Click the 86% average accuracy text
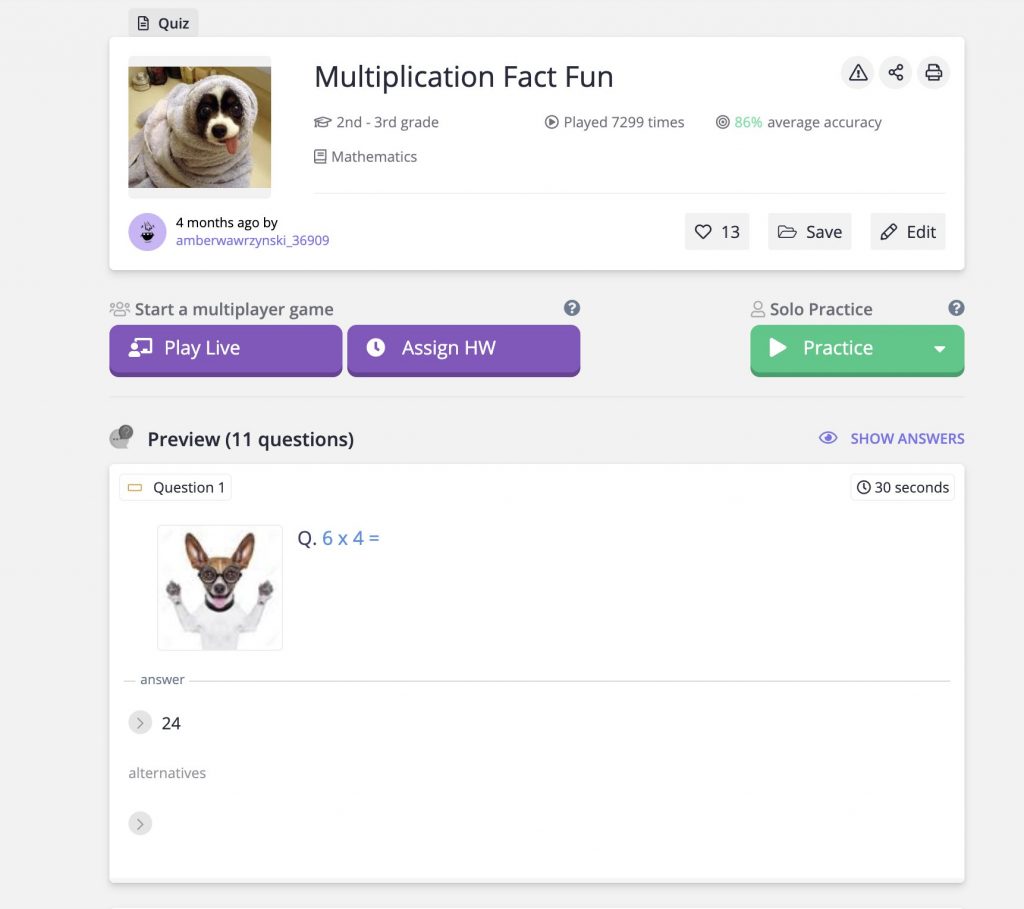This screenshot has width=1024, height=909. 799,122
